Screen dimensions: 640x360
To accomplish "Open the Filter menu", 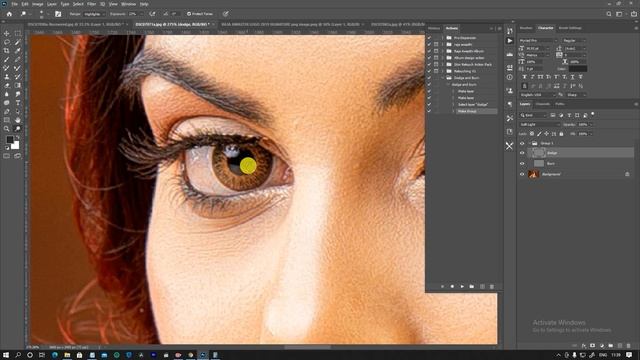I will 91,4.
